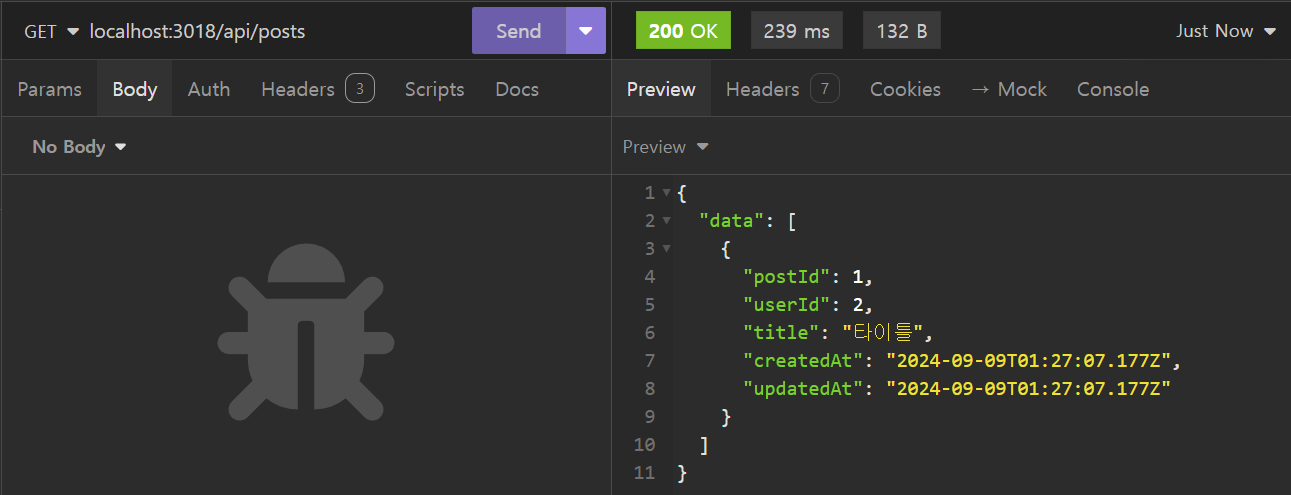Click the Send button
The image size is (1291, 495).
point(518,31)
